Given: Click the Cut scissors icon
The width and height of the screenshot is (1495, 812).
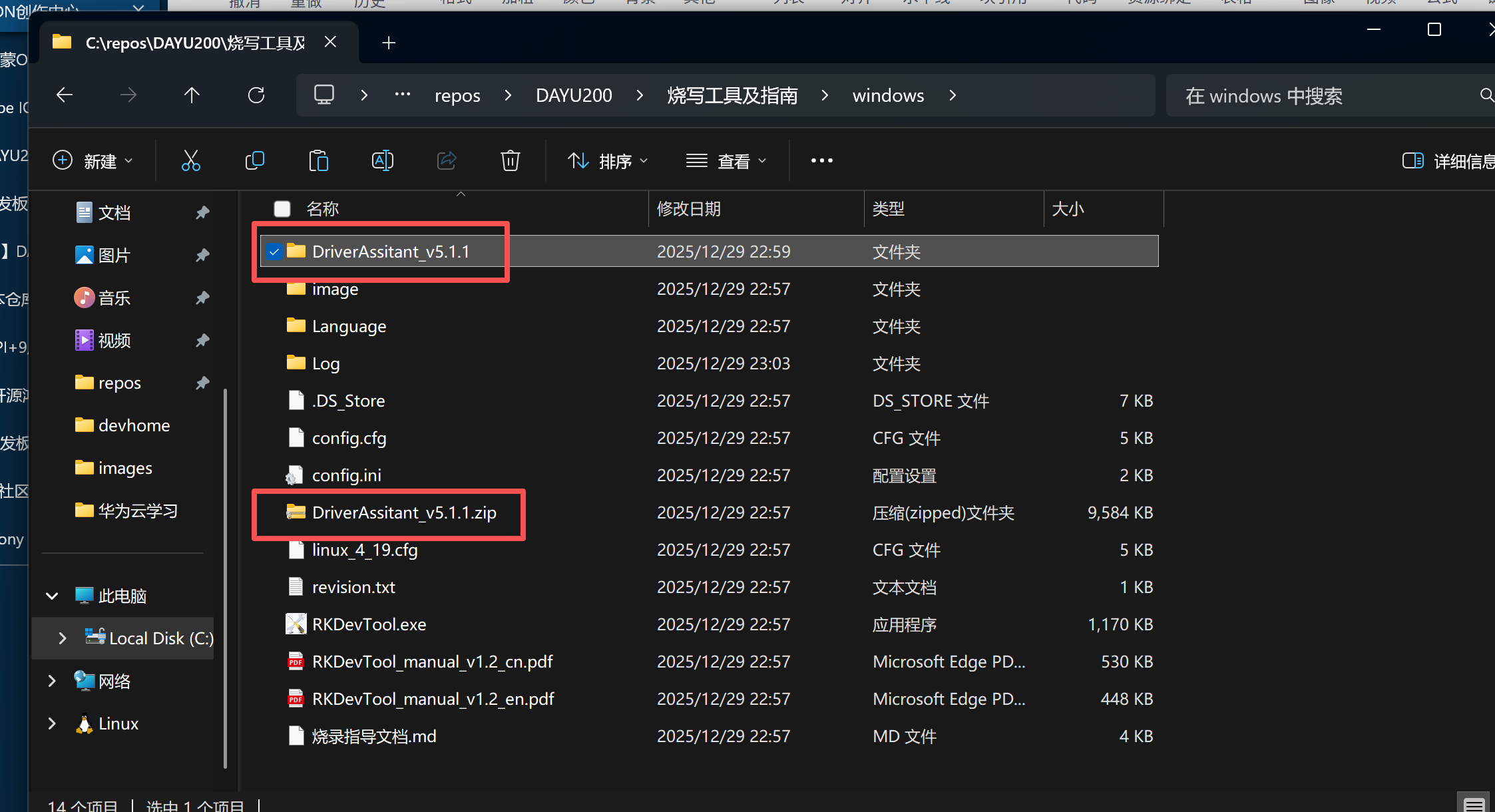Looking at the screenshot, I should point(190,161).
